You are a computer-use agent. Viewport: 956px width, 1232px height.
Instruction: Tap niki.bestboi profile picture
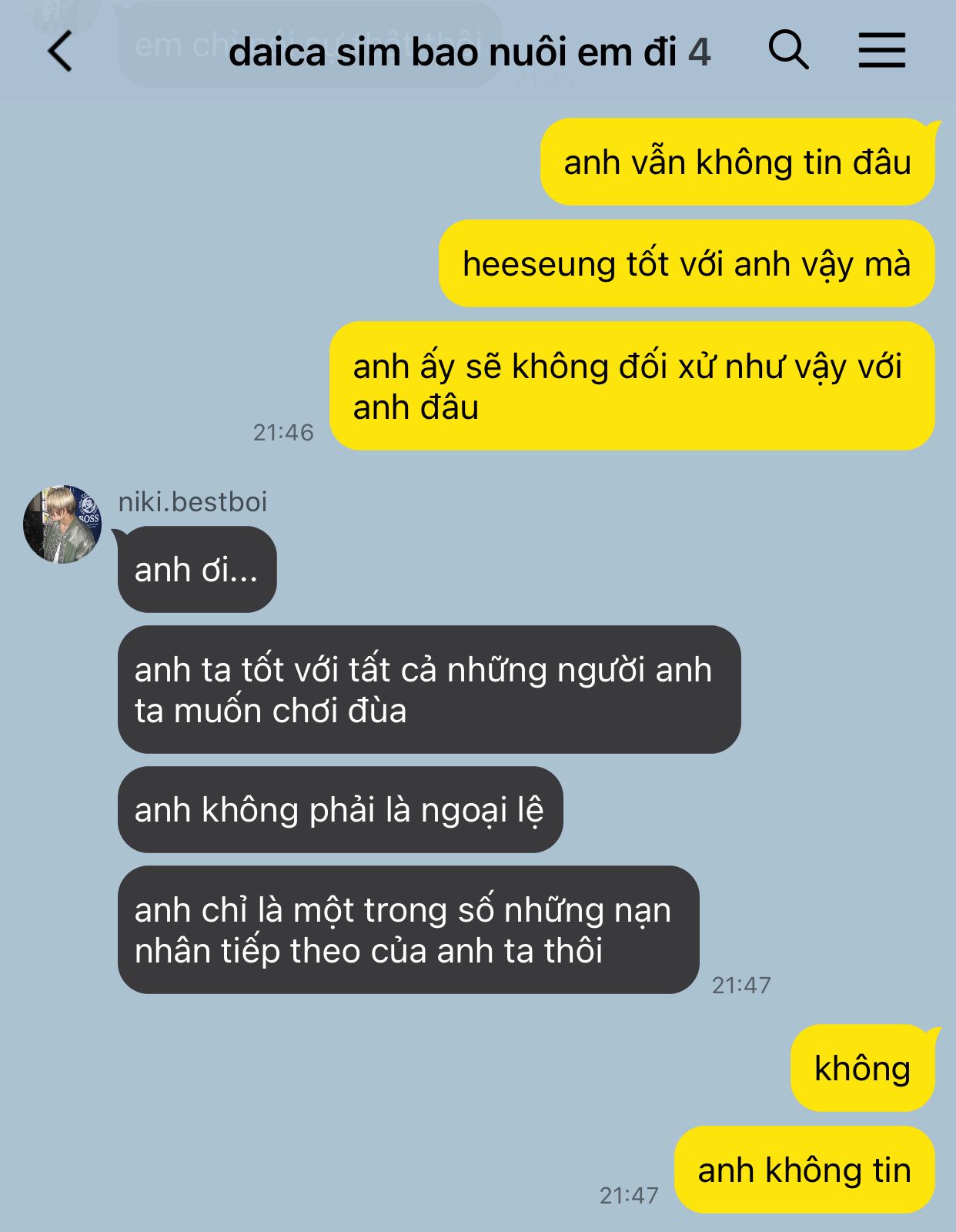(x=62, y=524)
